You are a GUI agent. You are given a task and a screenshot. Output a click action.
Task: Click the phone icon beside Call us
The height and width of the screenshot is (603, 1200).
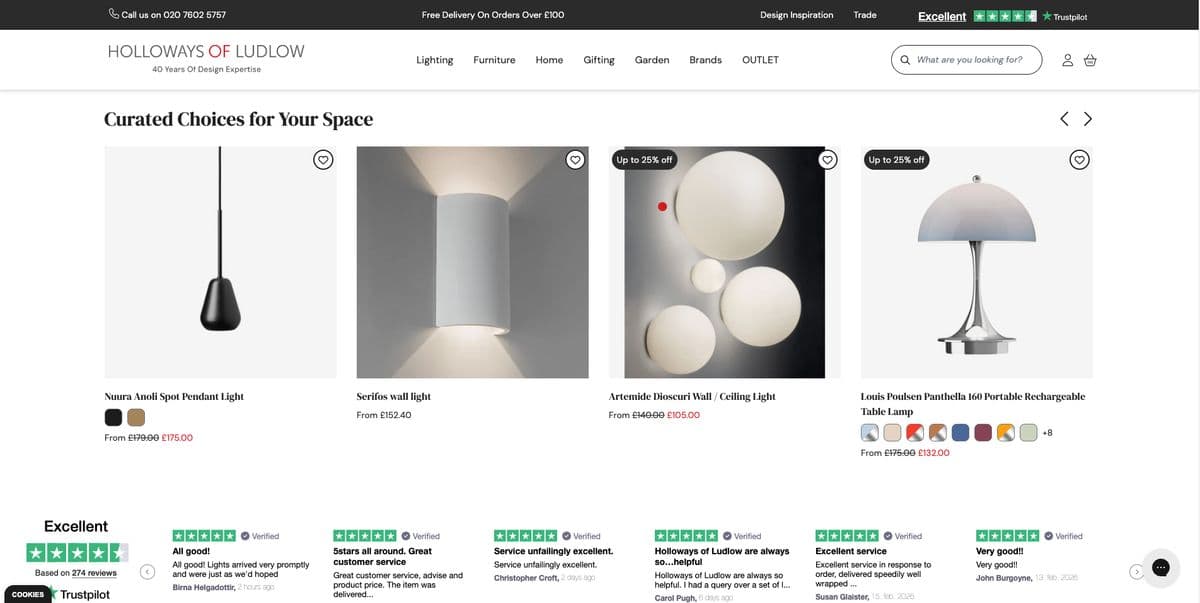(113, 14)
